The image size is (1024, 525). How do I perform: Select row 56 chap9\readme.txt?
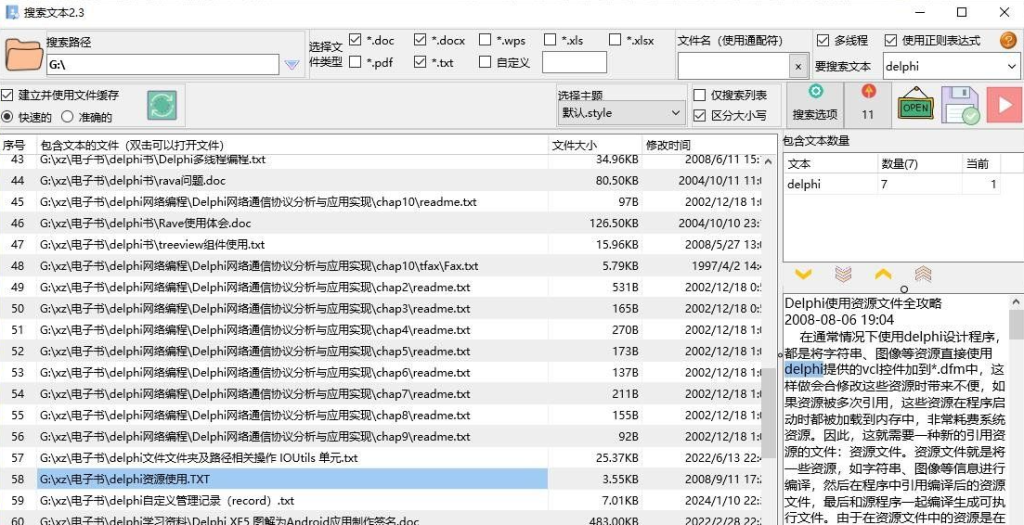381,436
